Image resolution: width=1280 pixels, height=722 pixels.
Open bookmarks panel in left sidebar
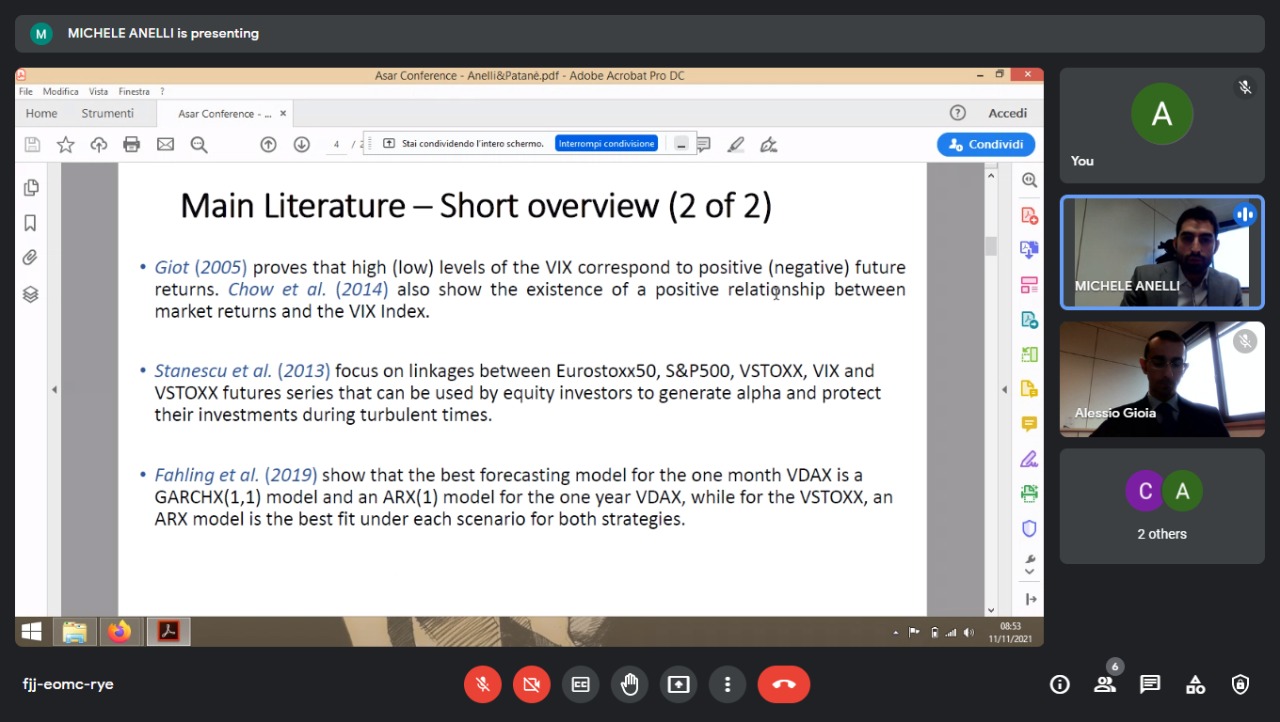[x=30, y=223]
